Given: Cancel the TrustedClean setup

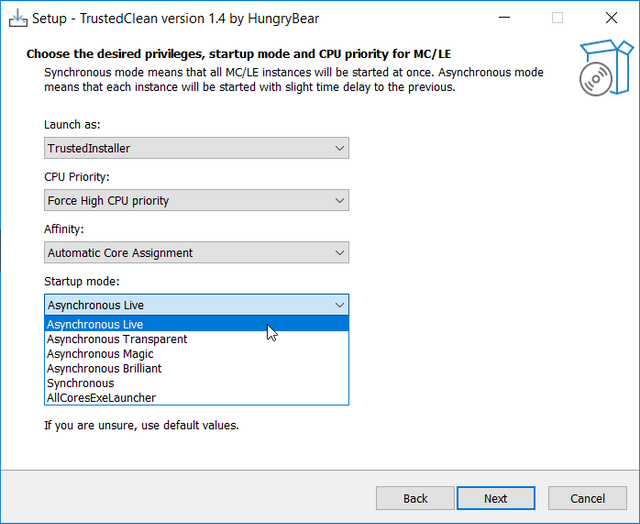Looking at the screenshot, I should click(587, 498).
